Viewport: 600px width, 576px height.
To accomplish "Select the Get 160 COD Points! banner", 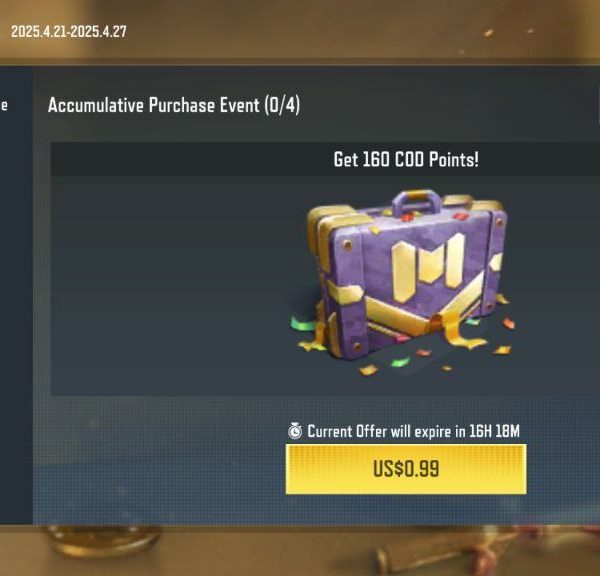I will coord(406,159).
